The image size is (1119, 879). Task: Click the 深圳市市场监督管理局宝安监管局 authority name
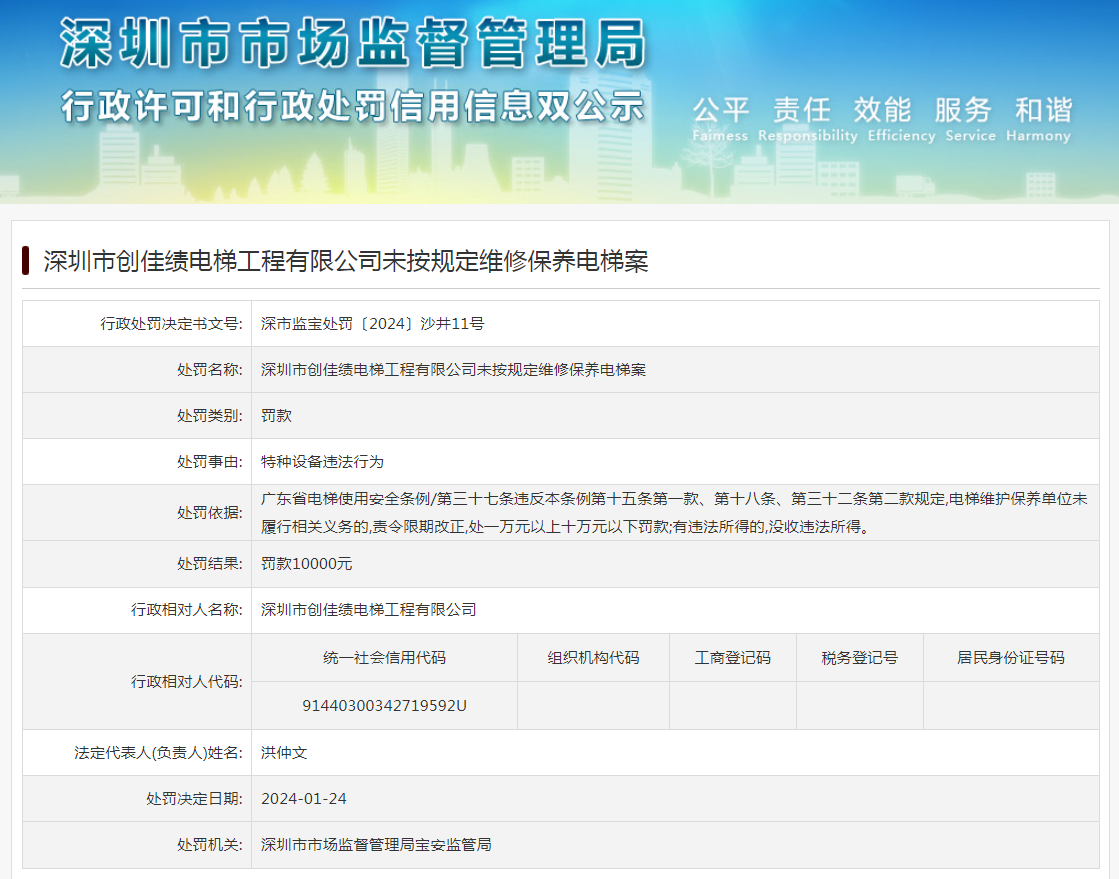[376, 845]
